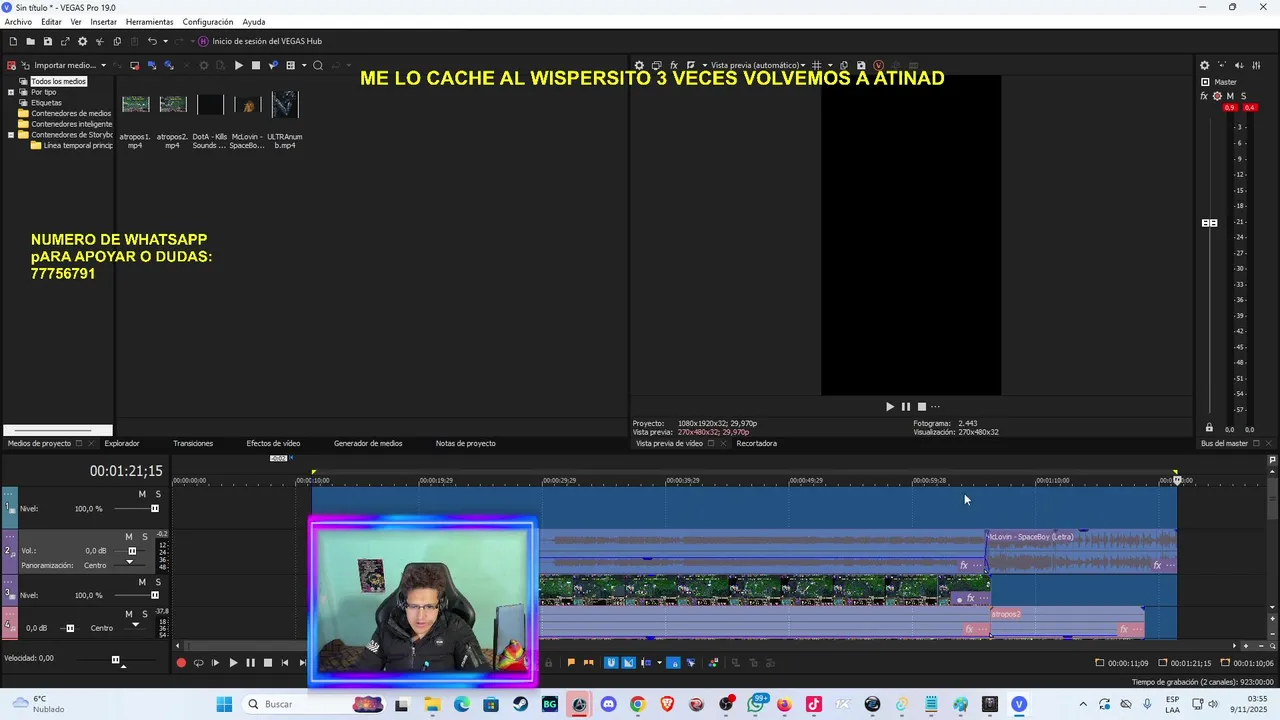This screenshot has width=1280, height=720.
Task: Click track 1 Nivel opacity slider handle
Action: (155, 508)
